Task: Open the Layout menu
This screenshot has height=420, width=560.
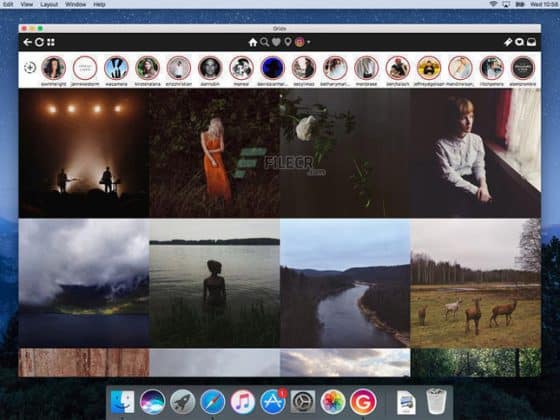Action: pos(49,4)
